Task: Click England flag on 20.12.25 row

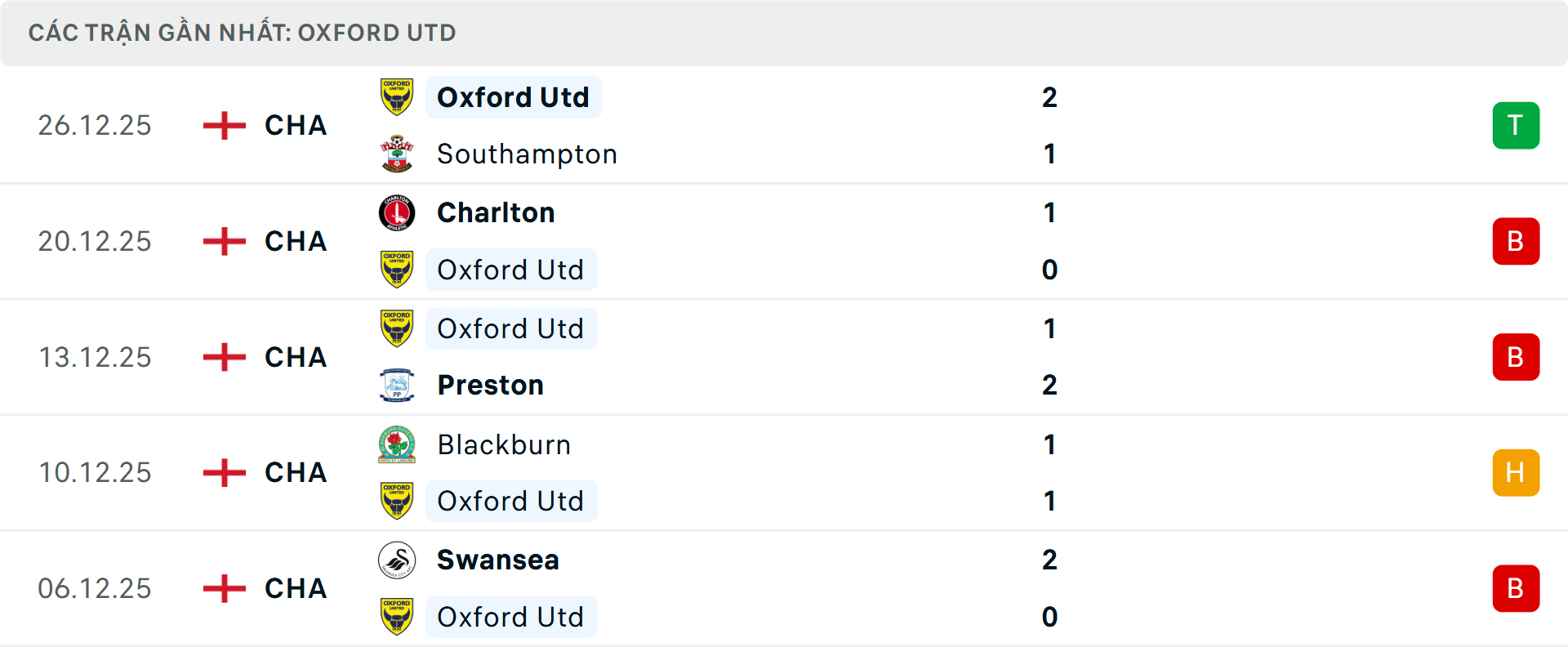Action: point(224,242)
